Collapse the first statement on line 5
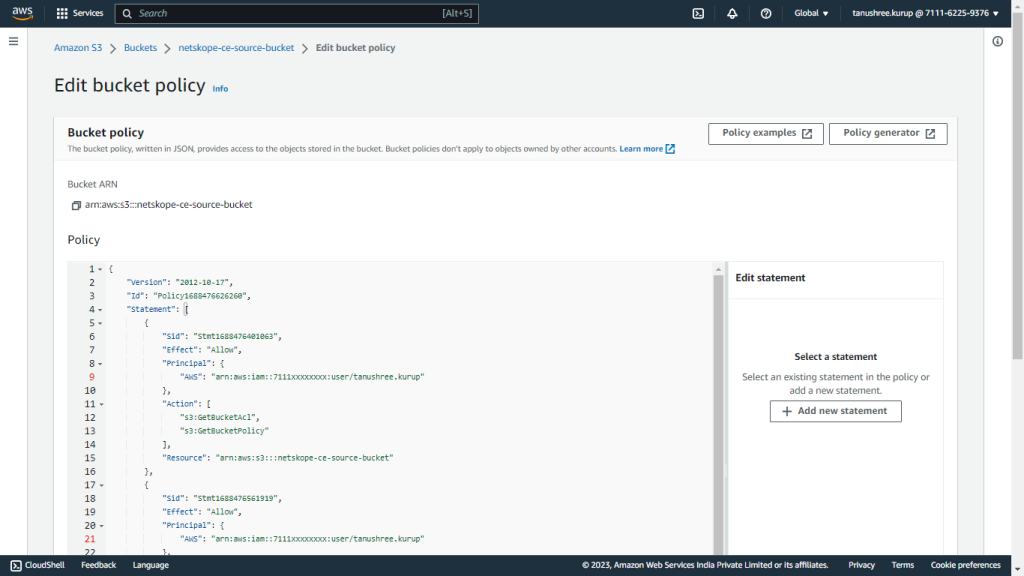The height and width of the screenshot is (576, 1024). point(100,323)
